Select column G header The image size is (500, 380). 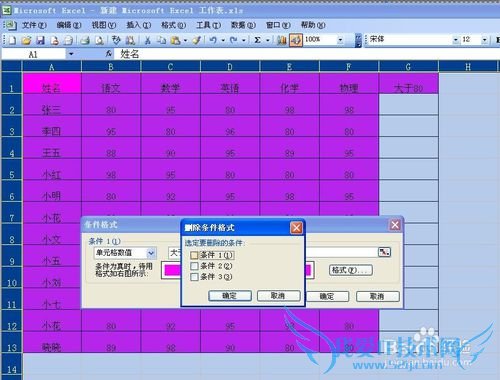point(408,67)
